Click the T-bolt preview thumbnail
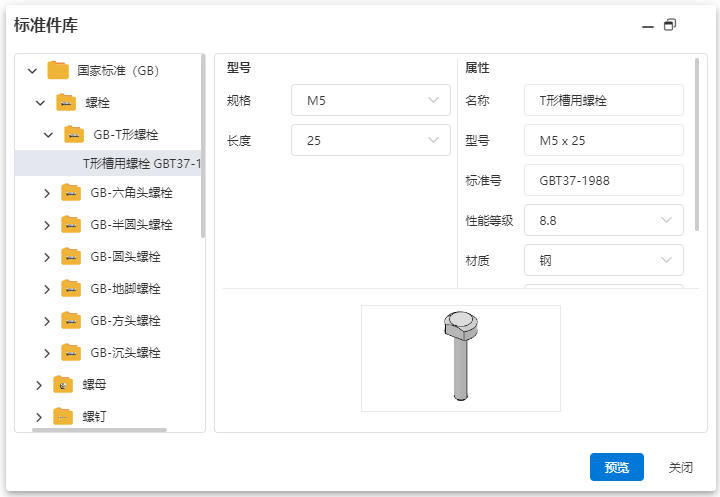Screen dimensions: 720x497 pos(461,358)
